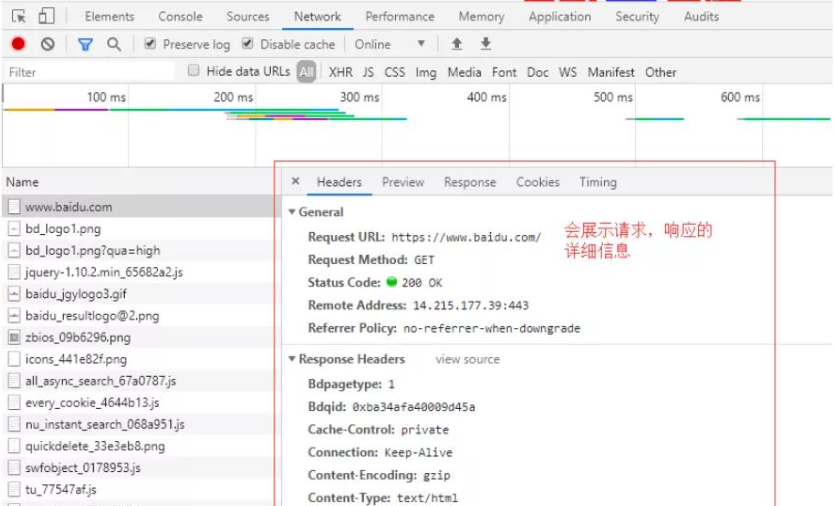Switch to the Sources panel
This screenshot has width=835, height=506.
coord(248,17)
